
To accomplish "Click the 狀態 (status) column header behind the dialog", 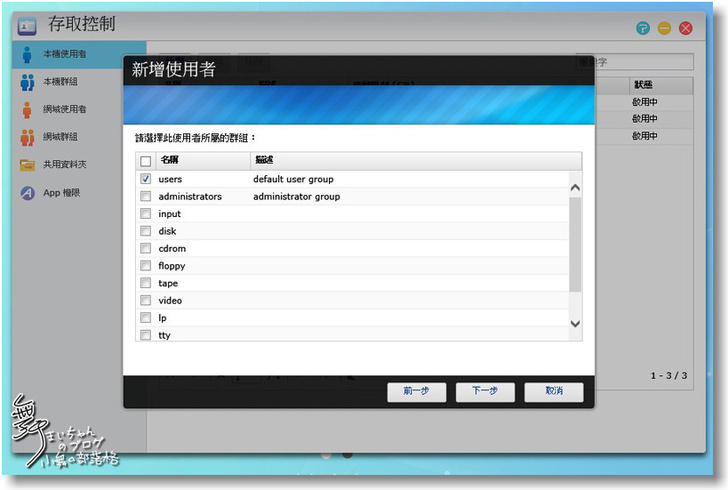I will (661, 85).
